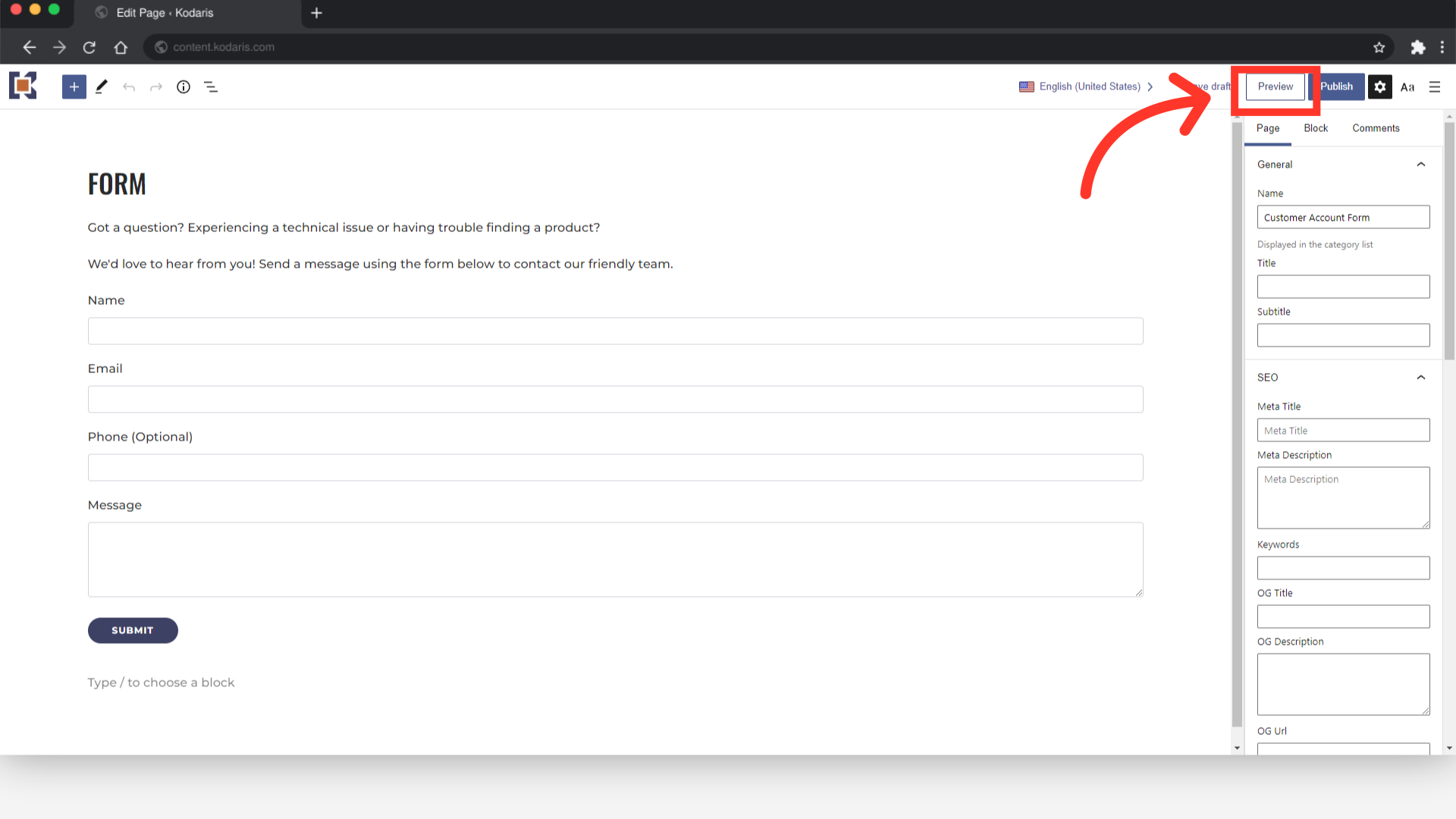This screenshot has height=819, width=1456.
Task: Click the sidebar scrollbar down arrow
Action: [x=1449, y=748]
